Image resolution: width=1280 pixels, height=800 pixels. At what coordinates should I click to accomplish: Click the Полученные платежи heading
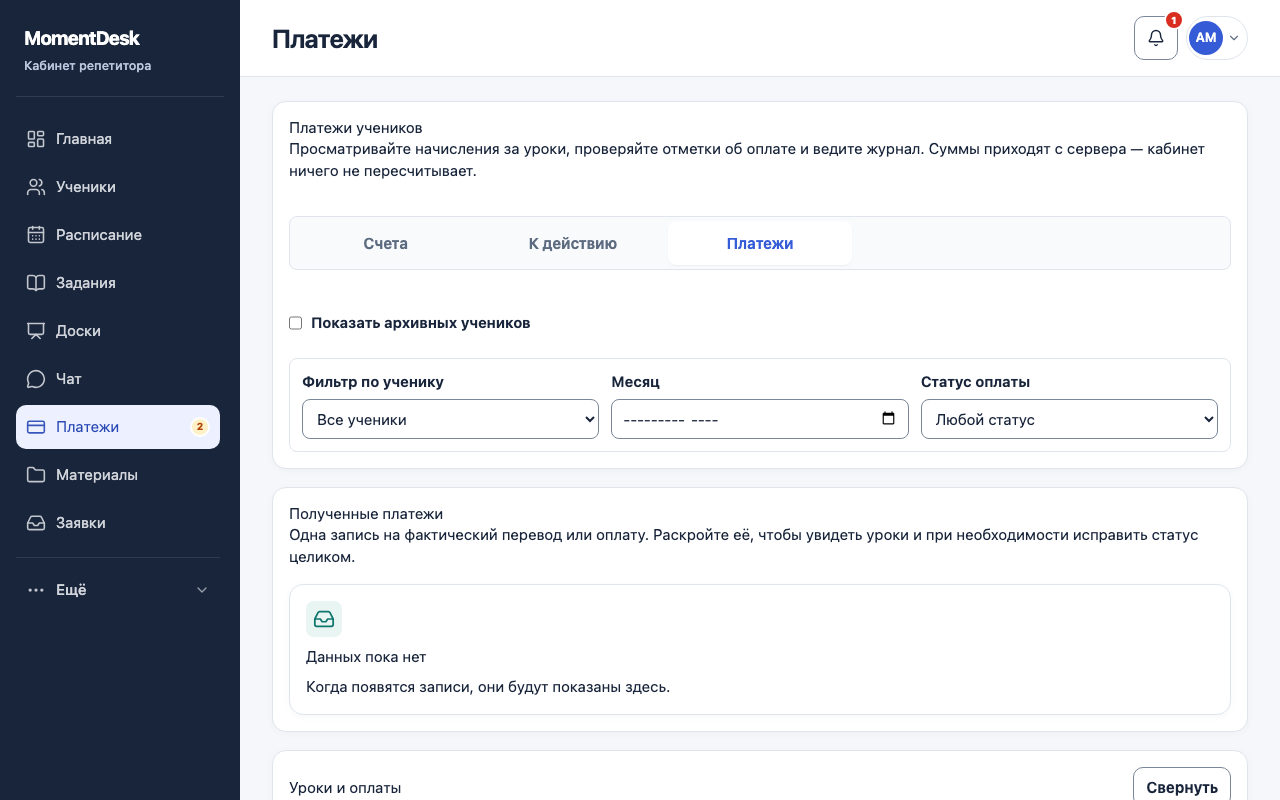click(366, 514)
